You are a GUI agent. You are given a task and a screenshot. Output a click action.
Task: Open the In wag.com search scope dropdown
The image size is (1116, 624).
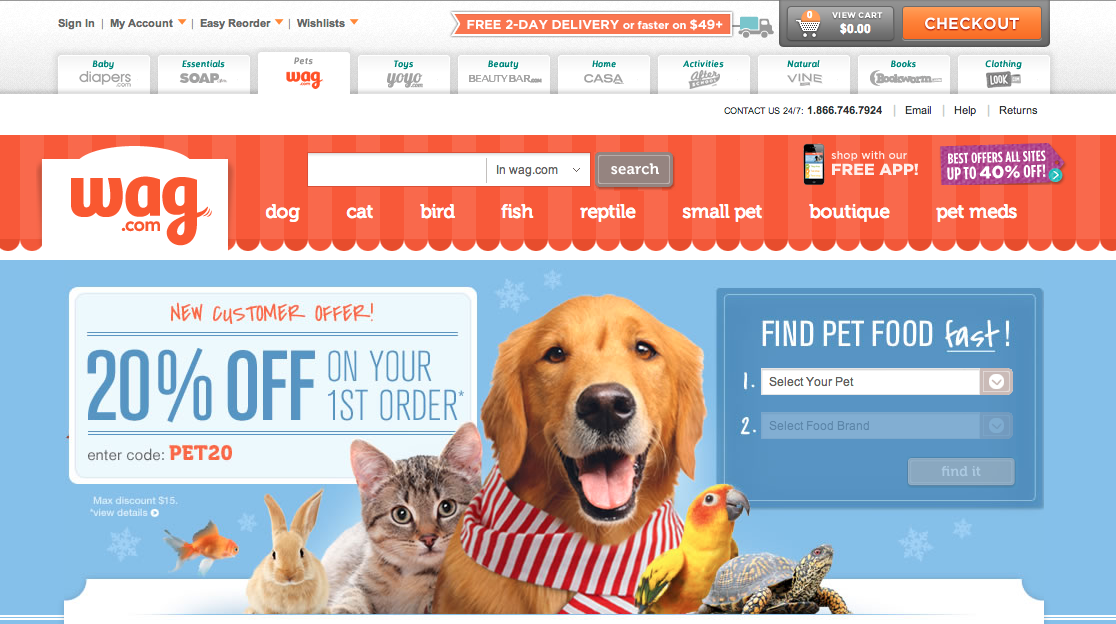(x=538, y=170)
